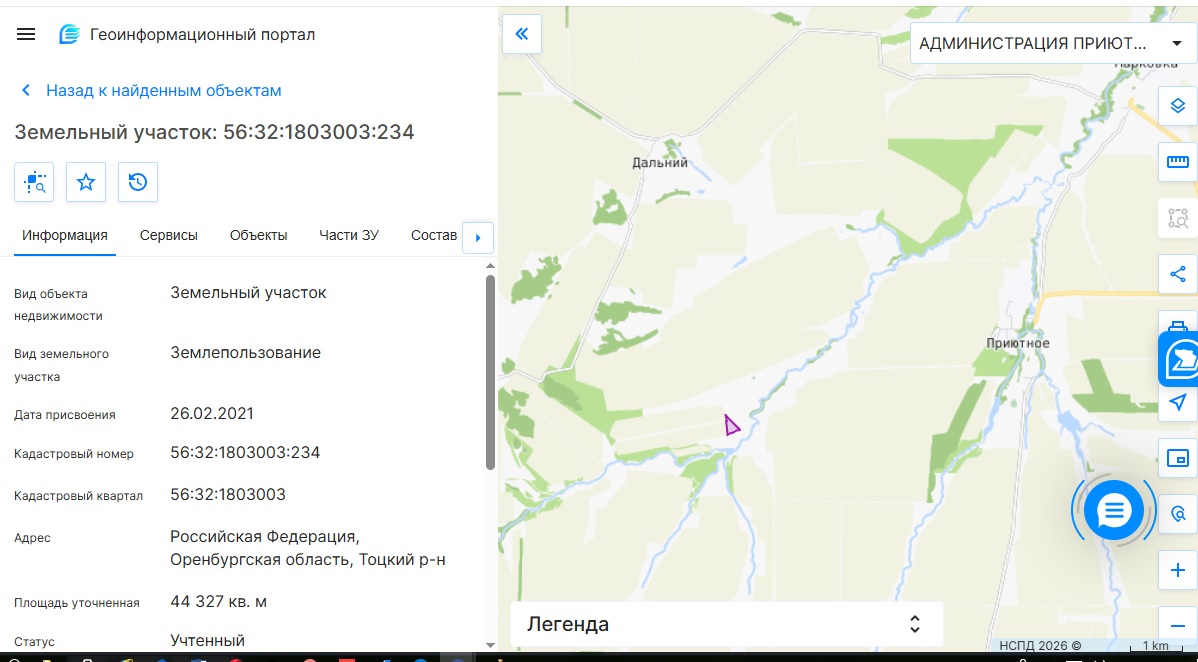This screenshot has height=662, width=1198.
Task: Click the Вид объекта недвижимости label
Action: tap(58, 305)
